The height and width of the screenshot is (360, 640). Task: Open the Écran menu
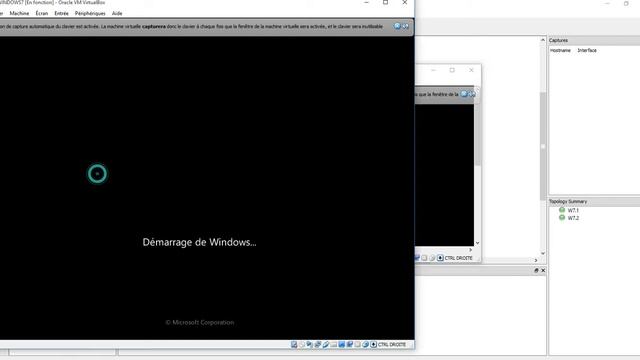pyautogui.click(x=41, y=13)
